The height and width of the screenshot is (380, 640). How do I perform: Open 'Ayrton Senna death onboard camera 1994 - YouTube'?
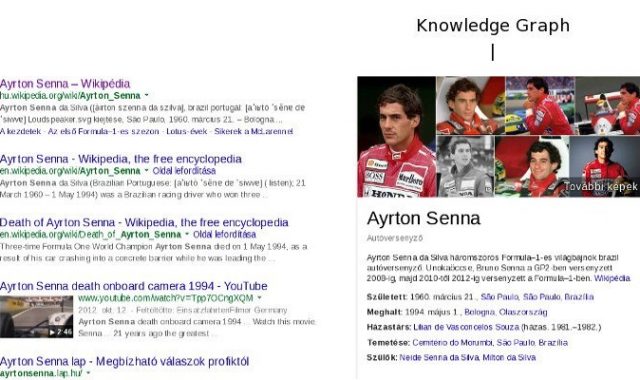point(134,286)
